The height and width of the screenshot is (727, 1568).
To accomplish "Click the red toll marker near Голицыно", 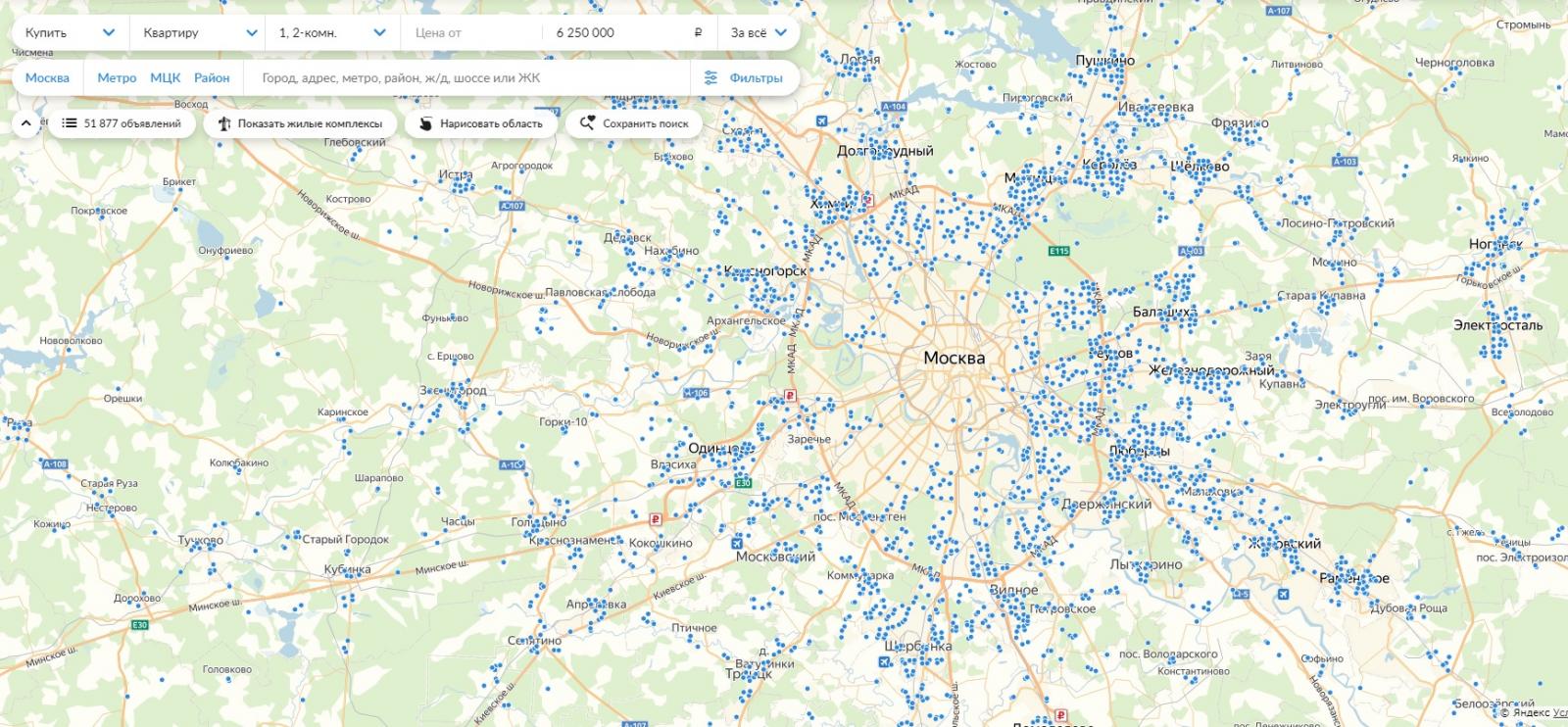I will tap(655, 519).
